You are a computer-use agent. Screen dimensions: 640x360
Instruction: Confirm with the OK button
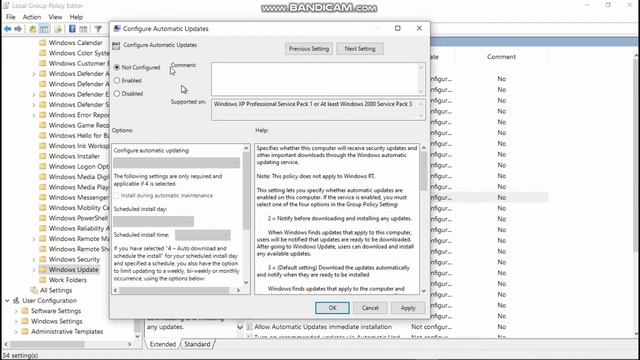click(x=332, y=308)
